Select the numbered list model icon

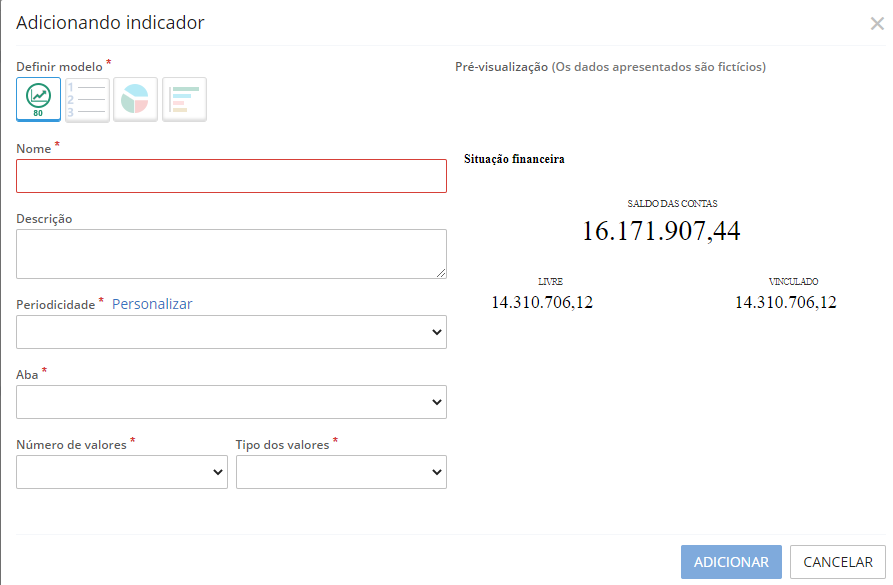pos(86,99)
